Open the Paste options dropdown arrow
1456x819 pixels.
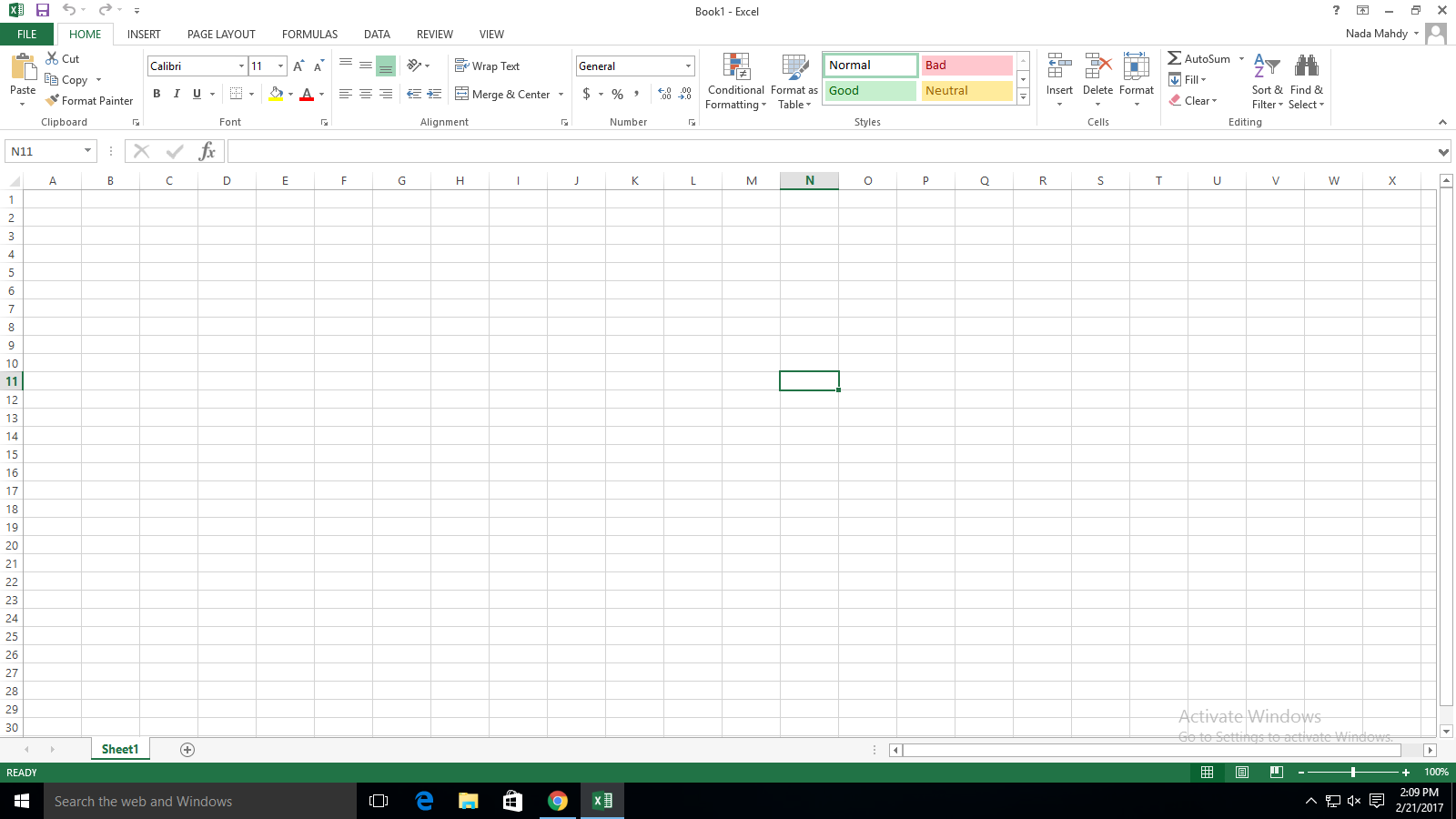tap(23, 104)
